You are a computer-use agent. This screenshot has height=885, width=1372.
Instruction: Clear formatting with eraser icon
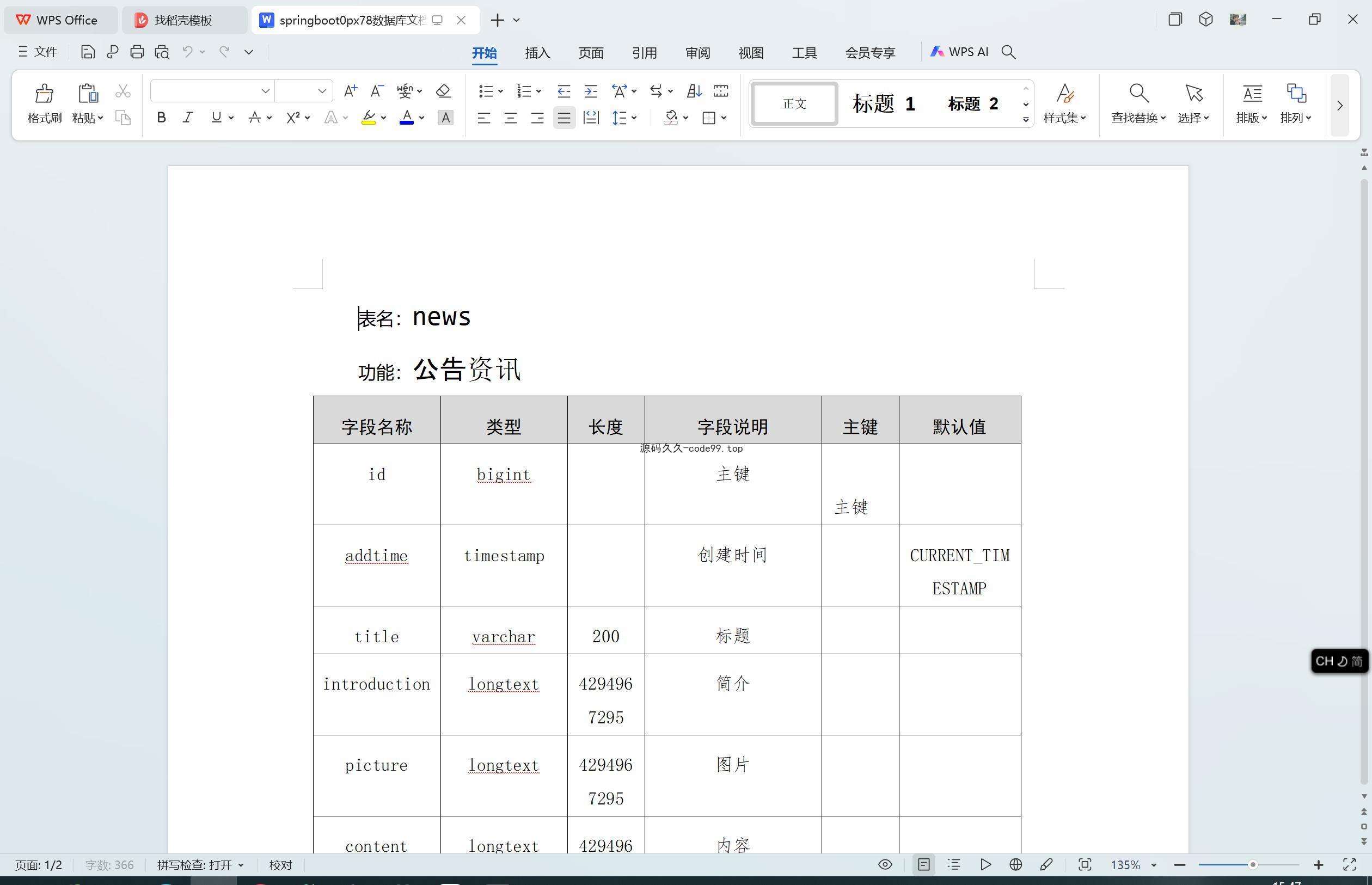[x=443, y=91]
